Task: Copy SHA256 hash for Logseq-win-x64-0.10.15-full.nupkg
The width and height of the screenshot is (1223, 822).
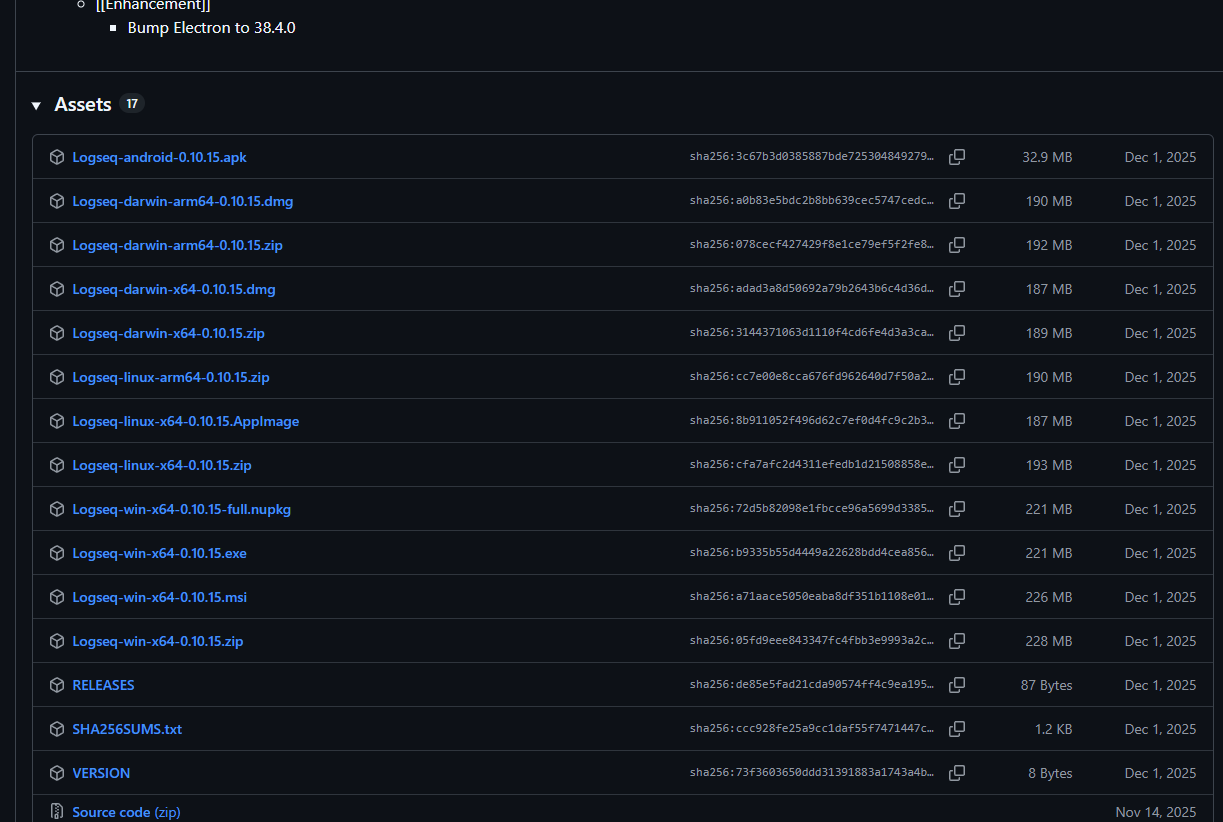Action: [x=957, y=509]
